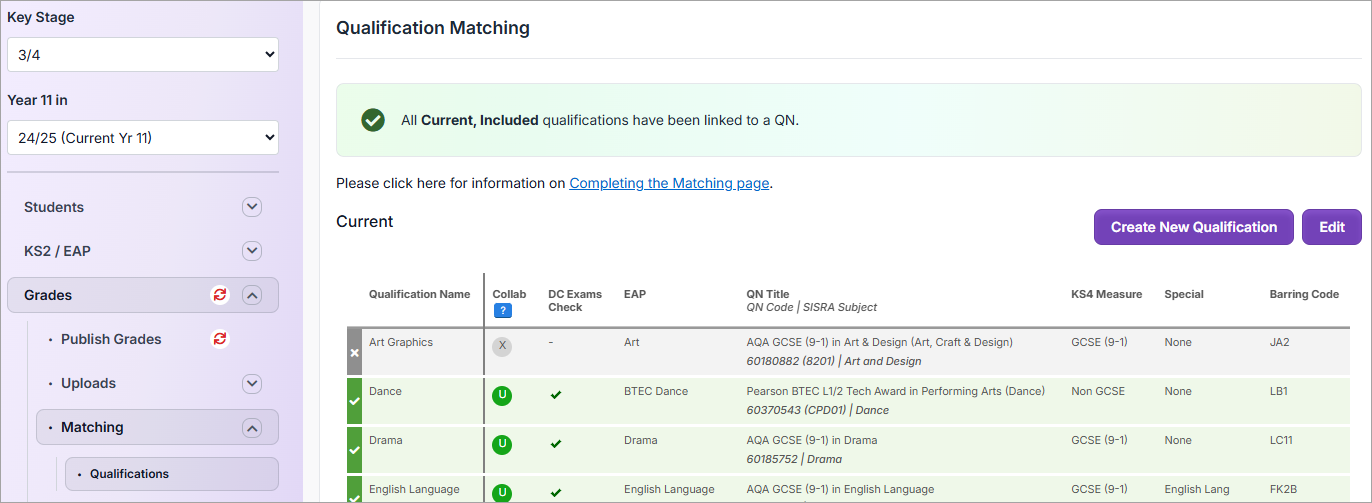Click the red refresh icon beside Grades
1372x503 pixels.
click(220, 295)
